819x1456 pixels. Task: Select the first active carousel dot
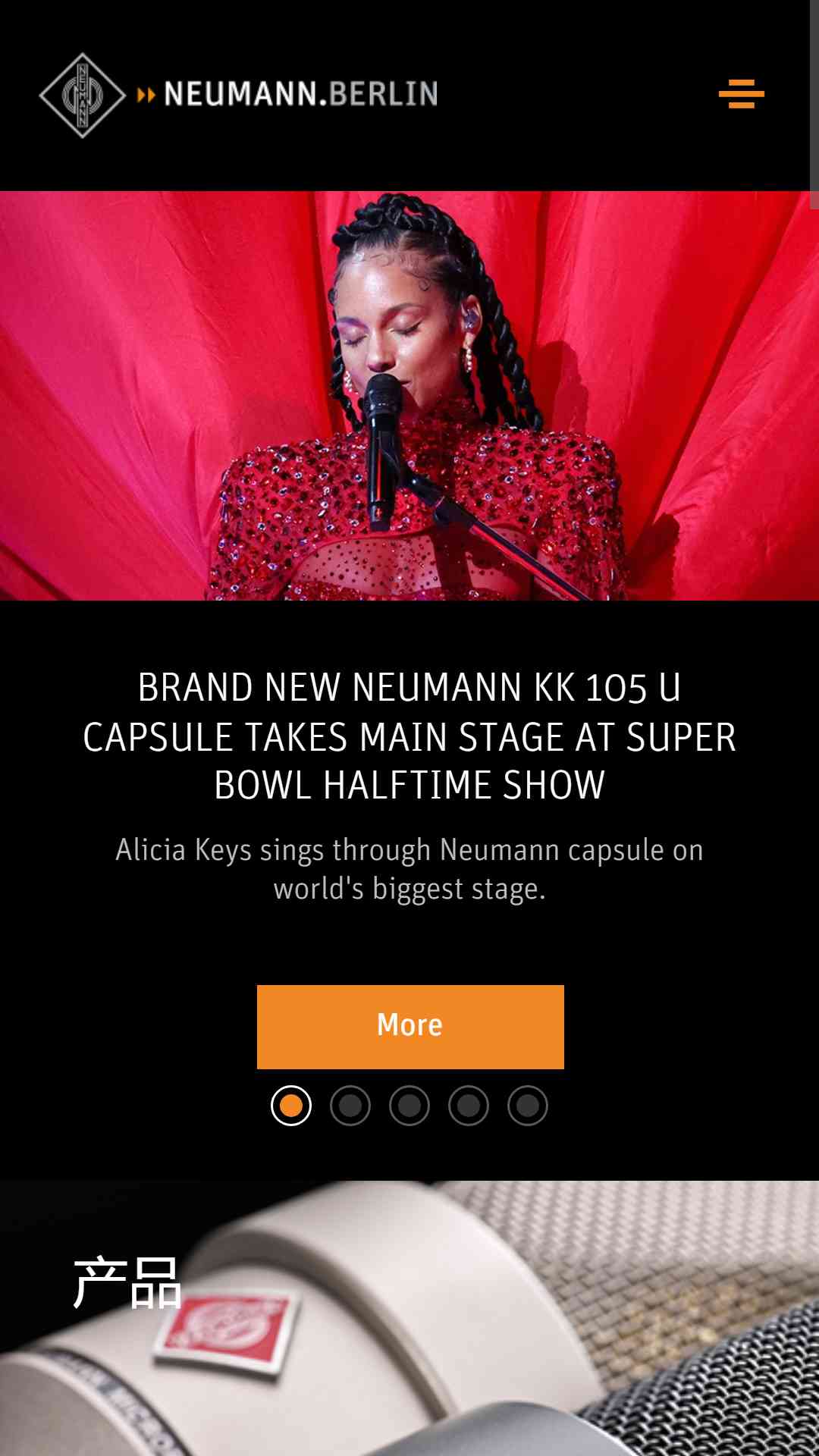click(291, 1106)
